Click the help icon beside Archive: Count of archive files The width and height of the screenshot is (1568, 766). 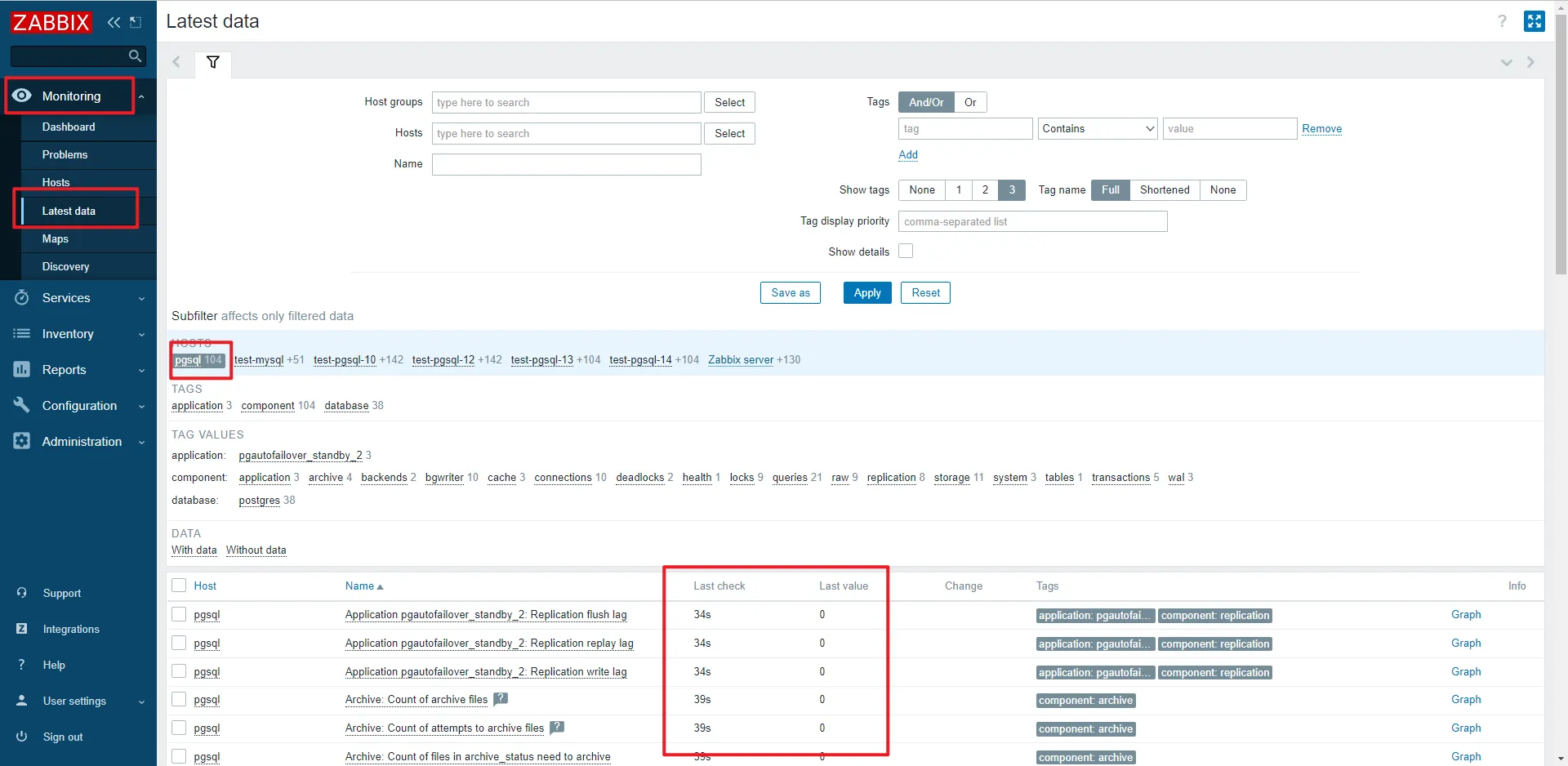point(501,699)
